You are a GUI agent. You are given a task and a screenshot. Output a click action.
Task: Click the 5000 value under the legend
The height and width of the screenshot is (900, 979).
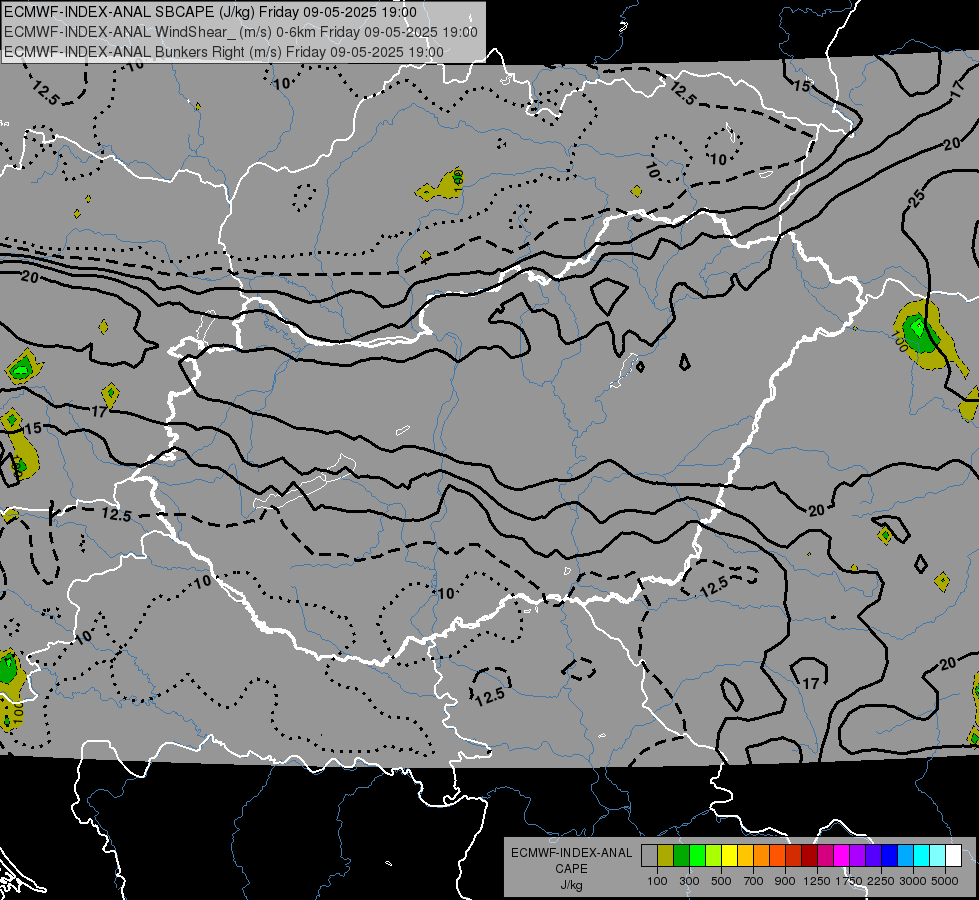(945, 881)
